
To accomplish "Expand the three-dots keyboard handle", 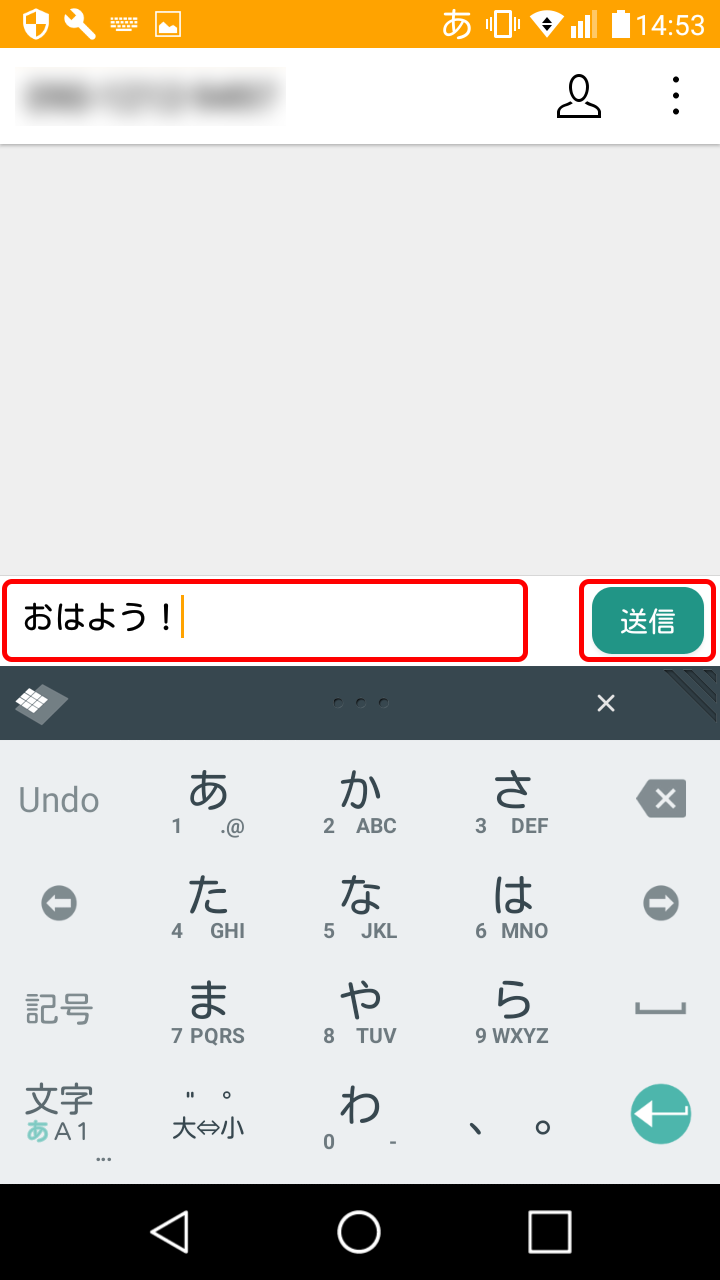I will coord(360,703).
